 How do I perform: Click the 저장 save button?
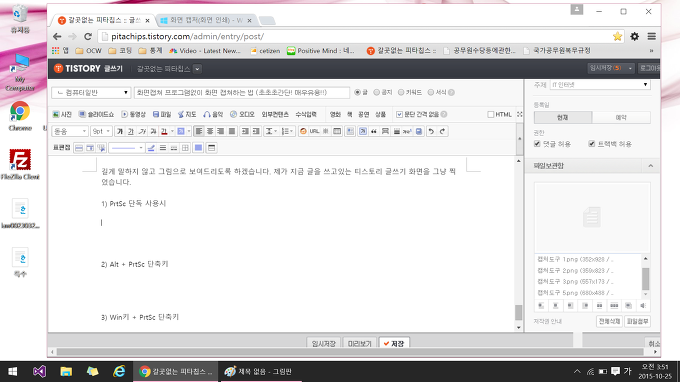394,343
